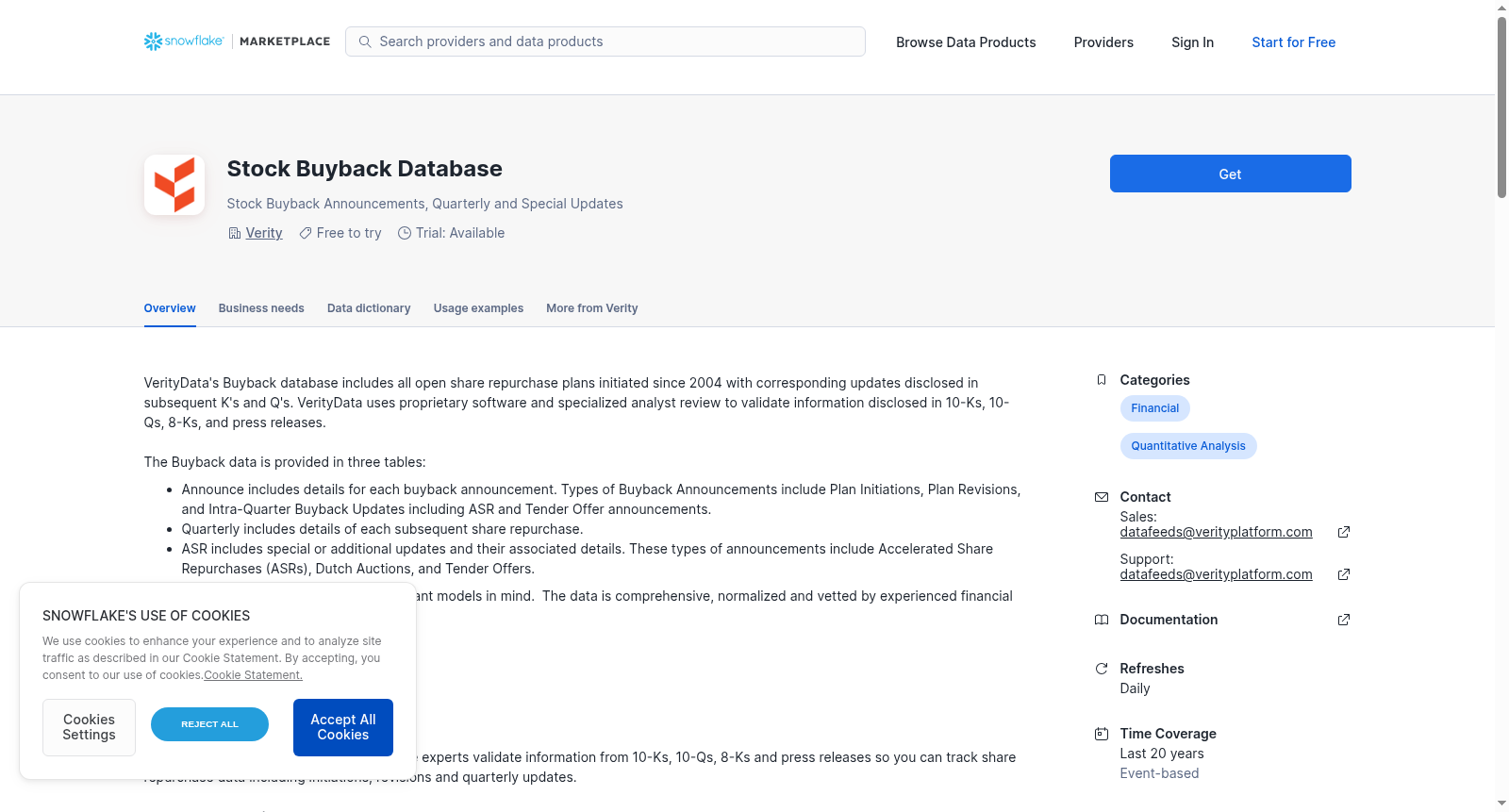Click the Financial category tag

pos(1154,408)
